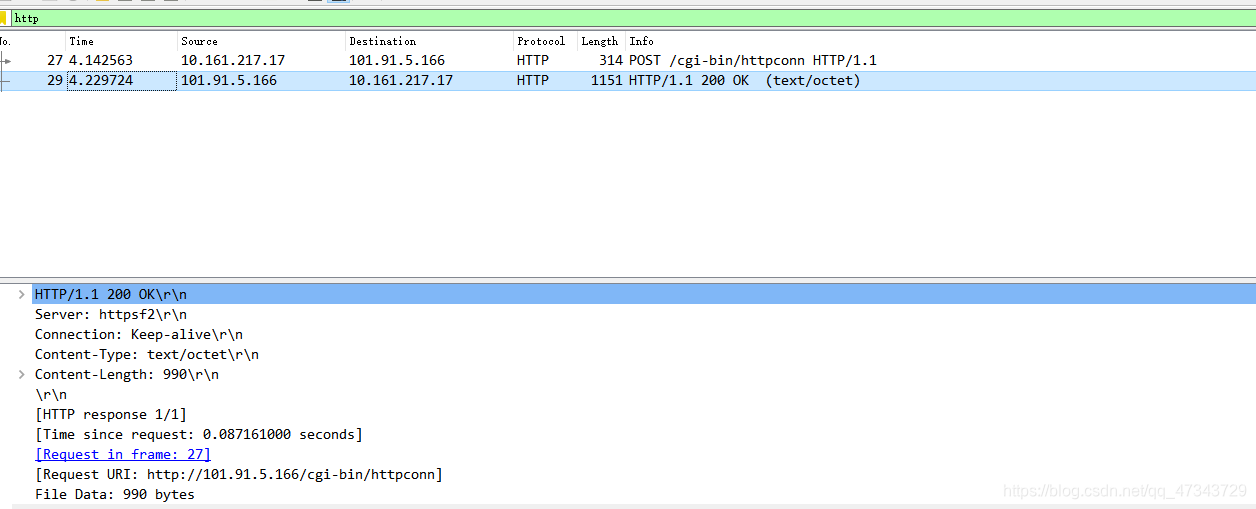The image size is (1256, 509).
Task: Click the length value 1151
Action: (606, 81)
